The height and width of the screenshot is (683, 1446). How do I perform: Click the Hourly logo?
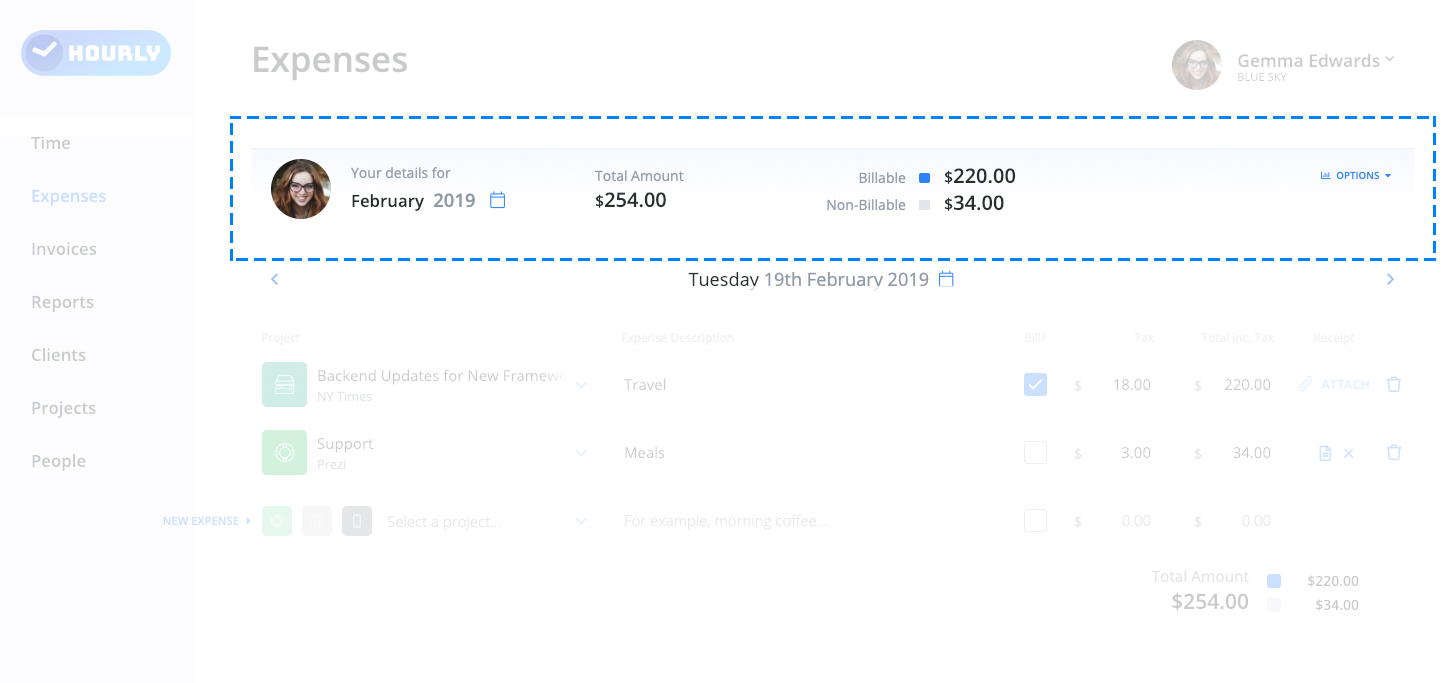96,53
